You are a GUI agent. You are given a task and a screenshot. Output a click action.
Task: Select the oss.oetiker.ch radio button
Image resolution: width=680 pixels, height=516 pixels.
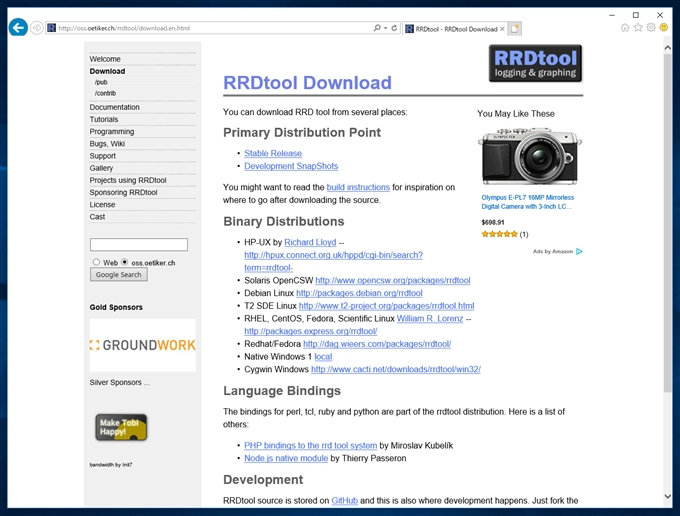125,262
